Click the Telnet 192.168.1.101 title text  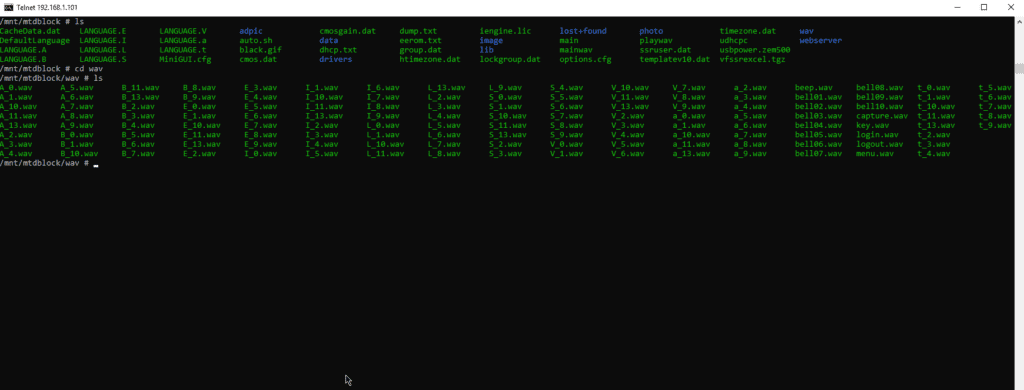[x=50, y=7]
